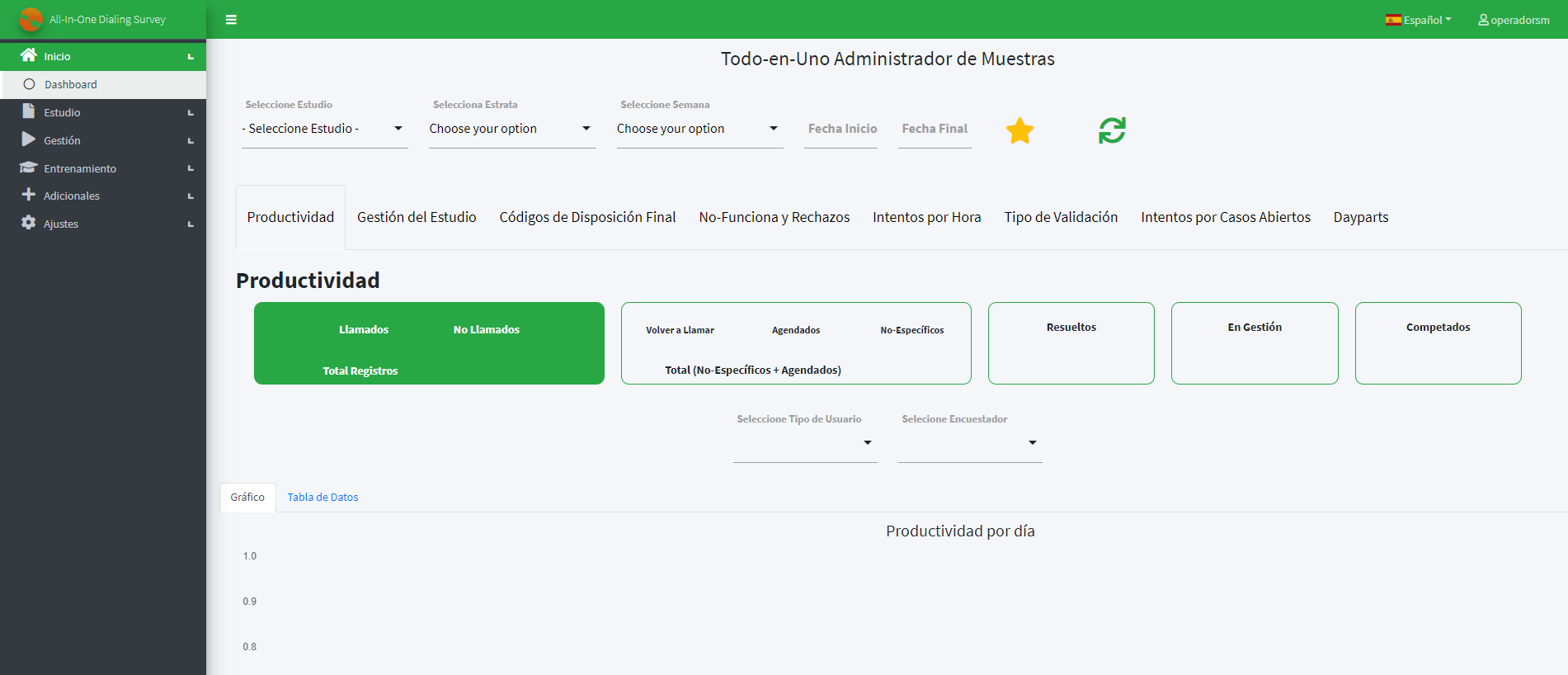The height and width of the screenshot is (675, 1568).
Task: Open the Selecciona Estrata dropdown
Action: point(512,129)
